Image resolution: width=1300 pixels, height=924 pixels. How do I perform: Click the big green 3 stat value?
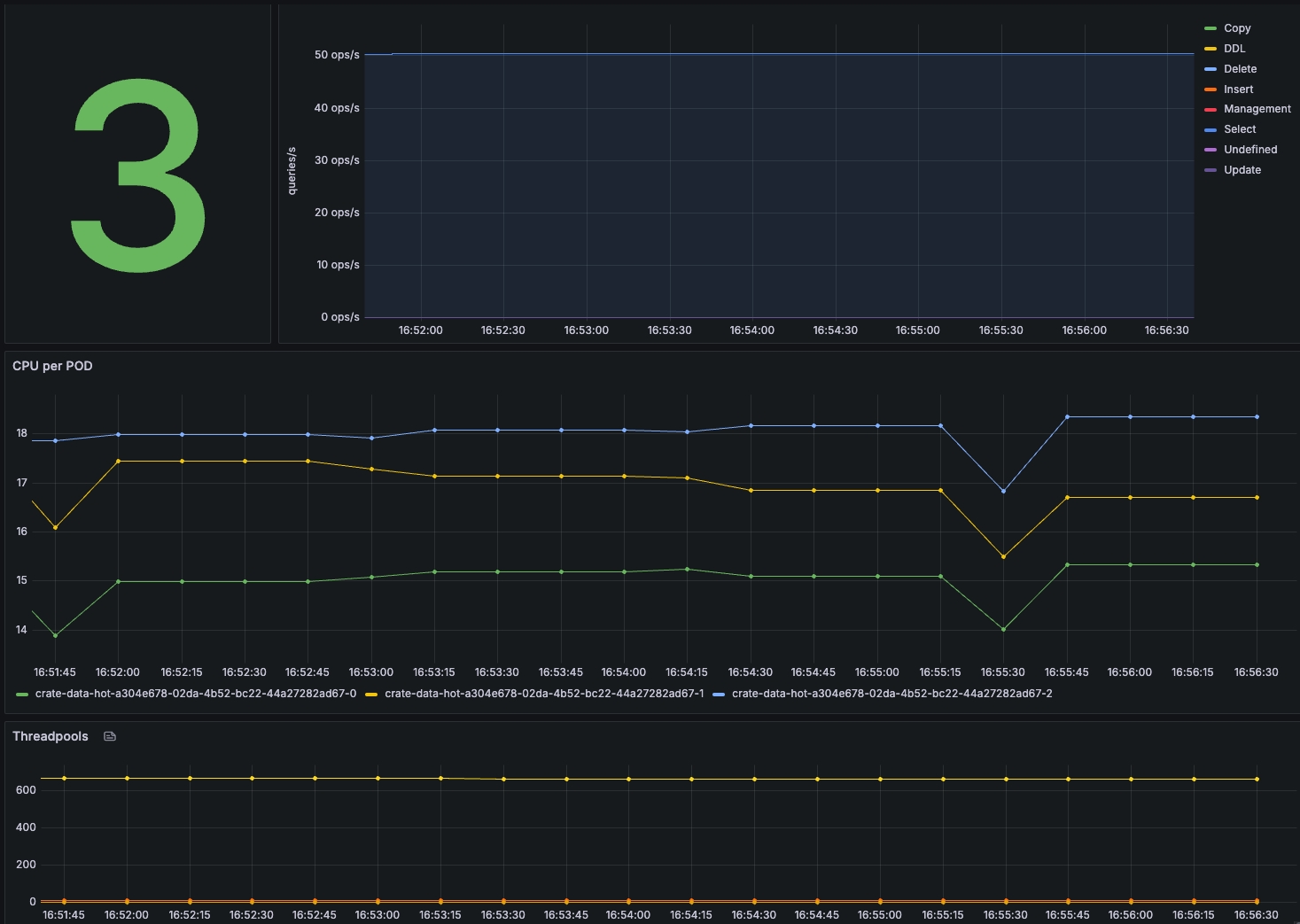tap(137, 175)
